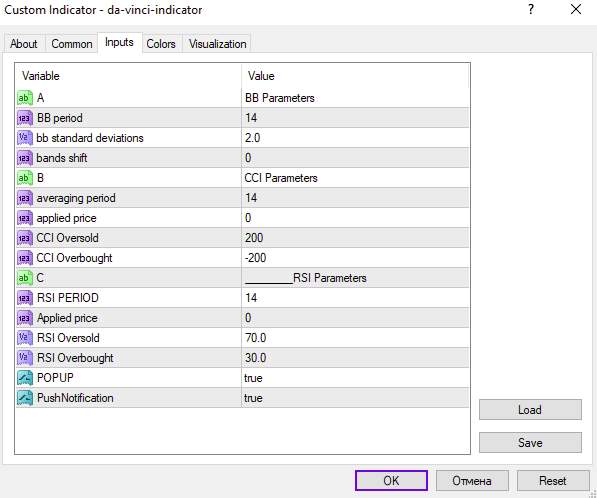The height and width of the screenshot is (498, 597).
Task: Click the Load button
Action: click(530, 410)
